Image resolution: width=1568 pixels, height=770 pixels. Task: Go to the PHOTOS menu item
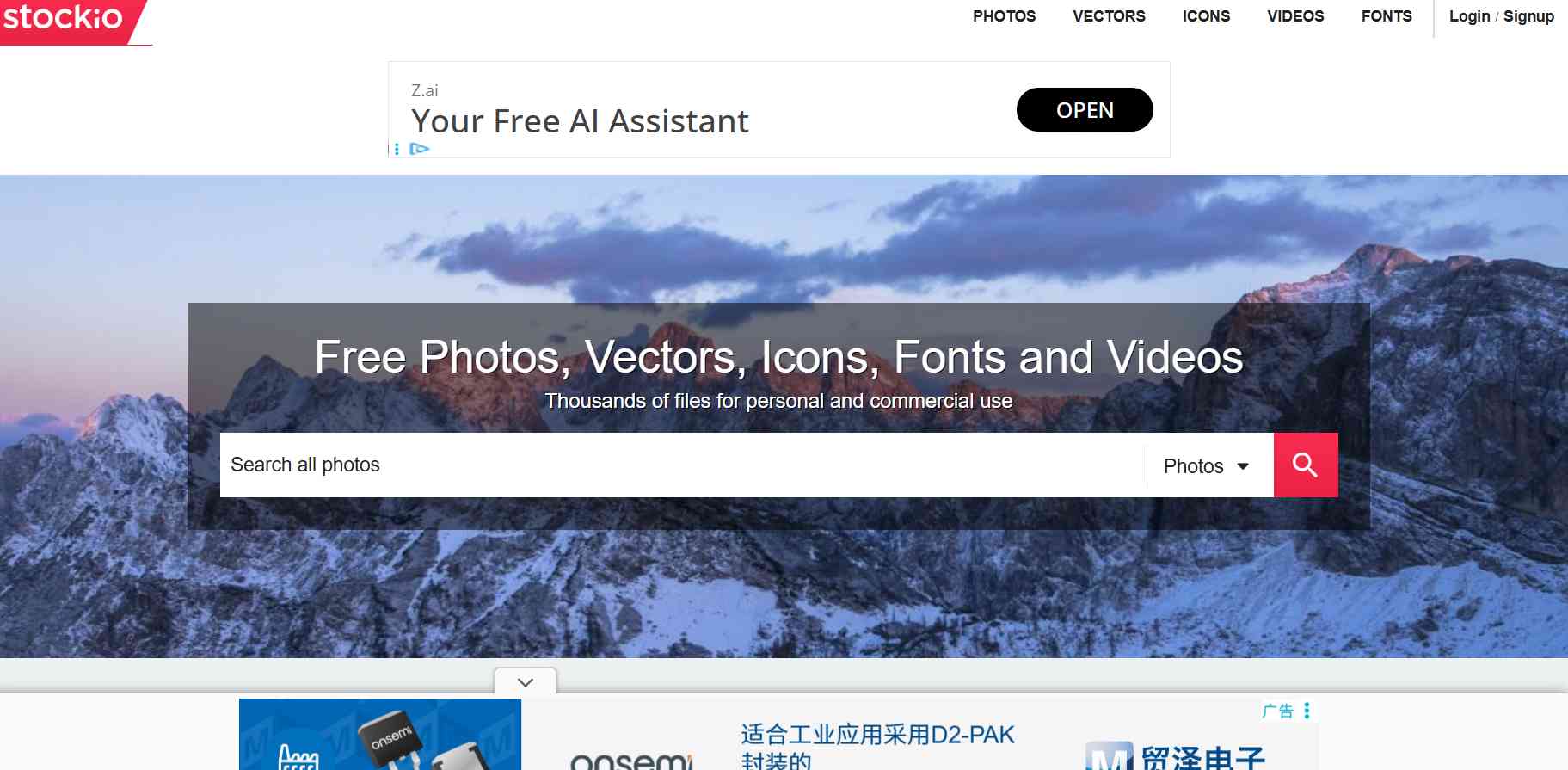[1004, 16]
